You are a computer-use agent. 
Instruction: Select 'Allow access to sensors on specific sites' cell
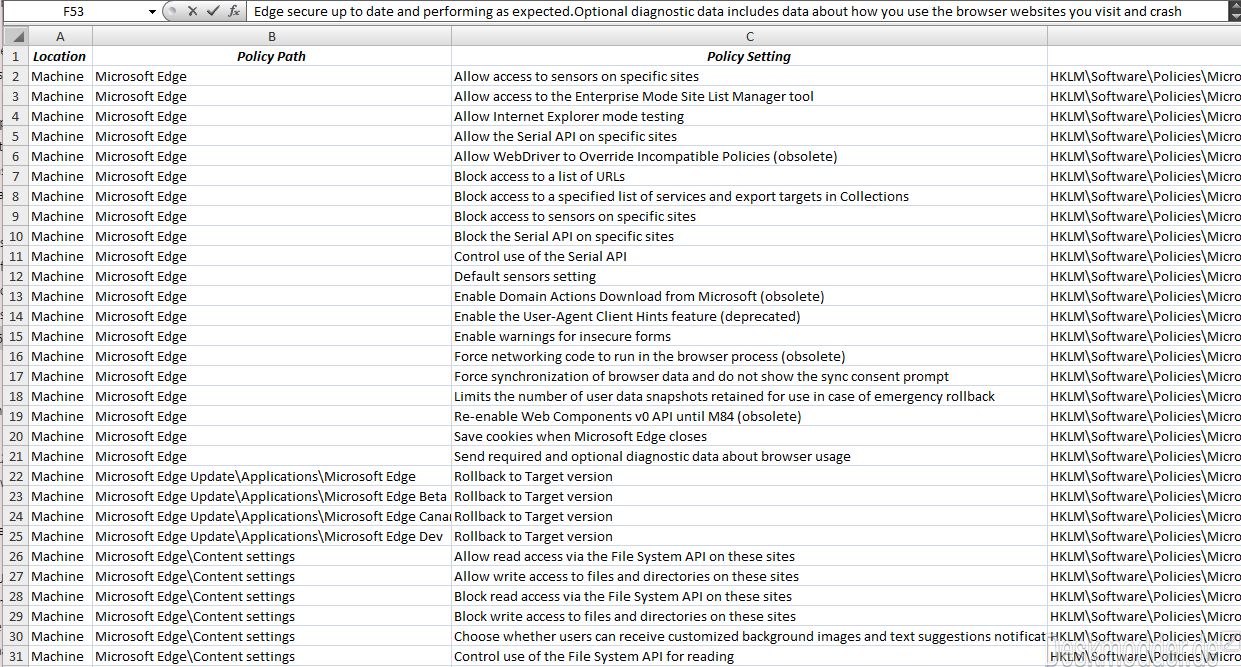(749, 76)
